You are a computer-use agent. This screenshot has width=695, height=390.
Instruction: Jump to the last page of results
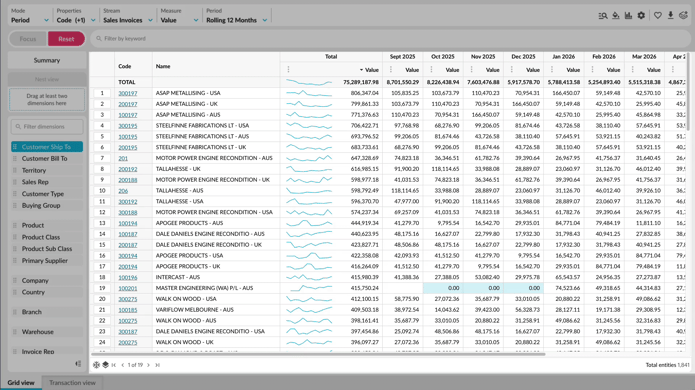tap(157, 365)
